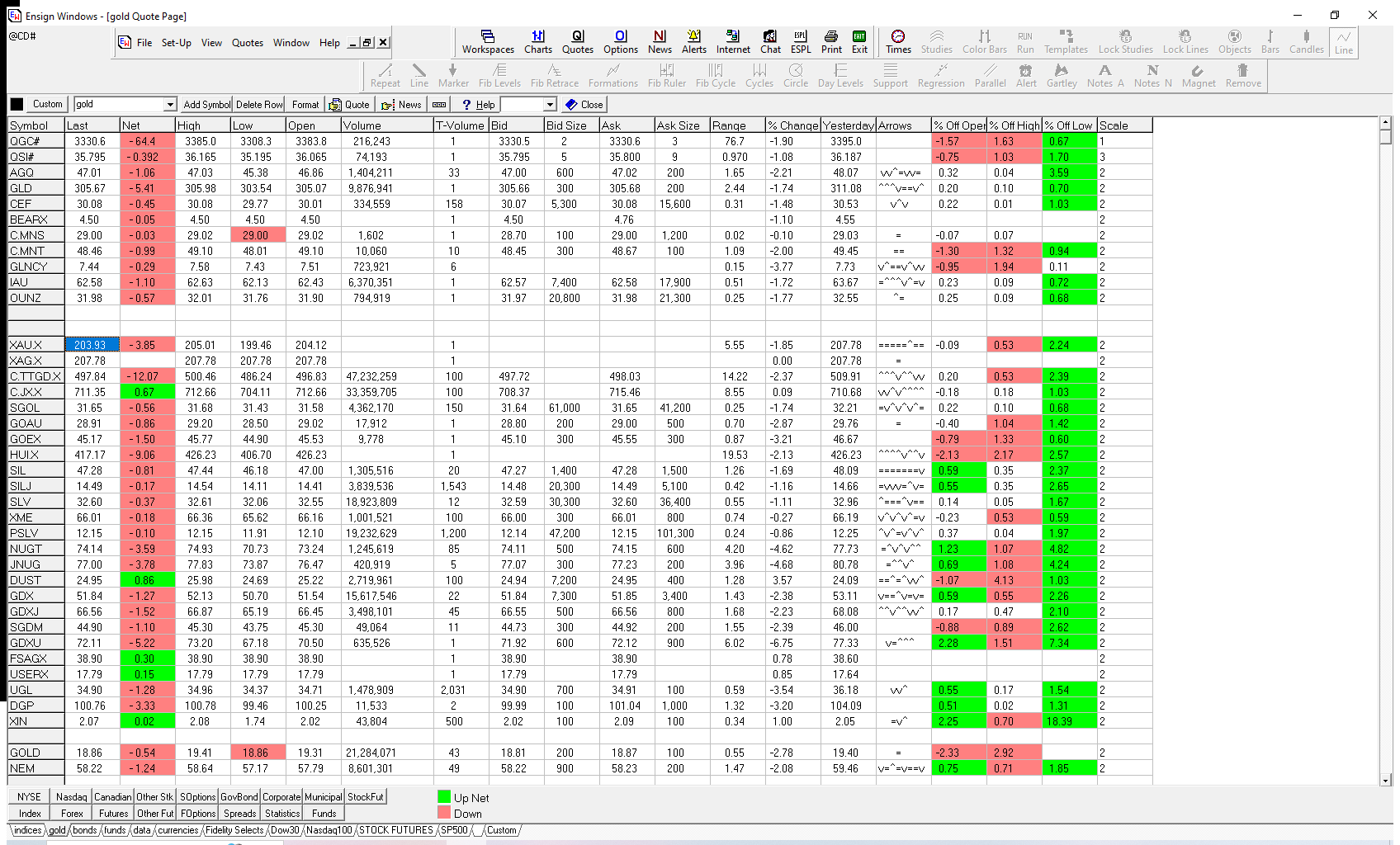This screenshot has width=1400, height=845.
Task: Click the red Down legend swatch
Action: click(444, 813)
